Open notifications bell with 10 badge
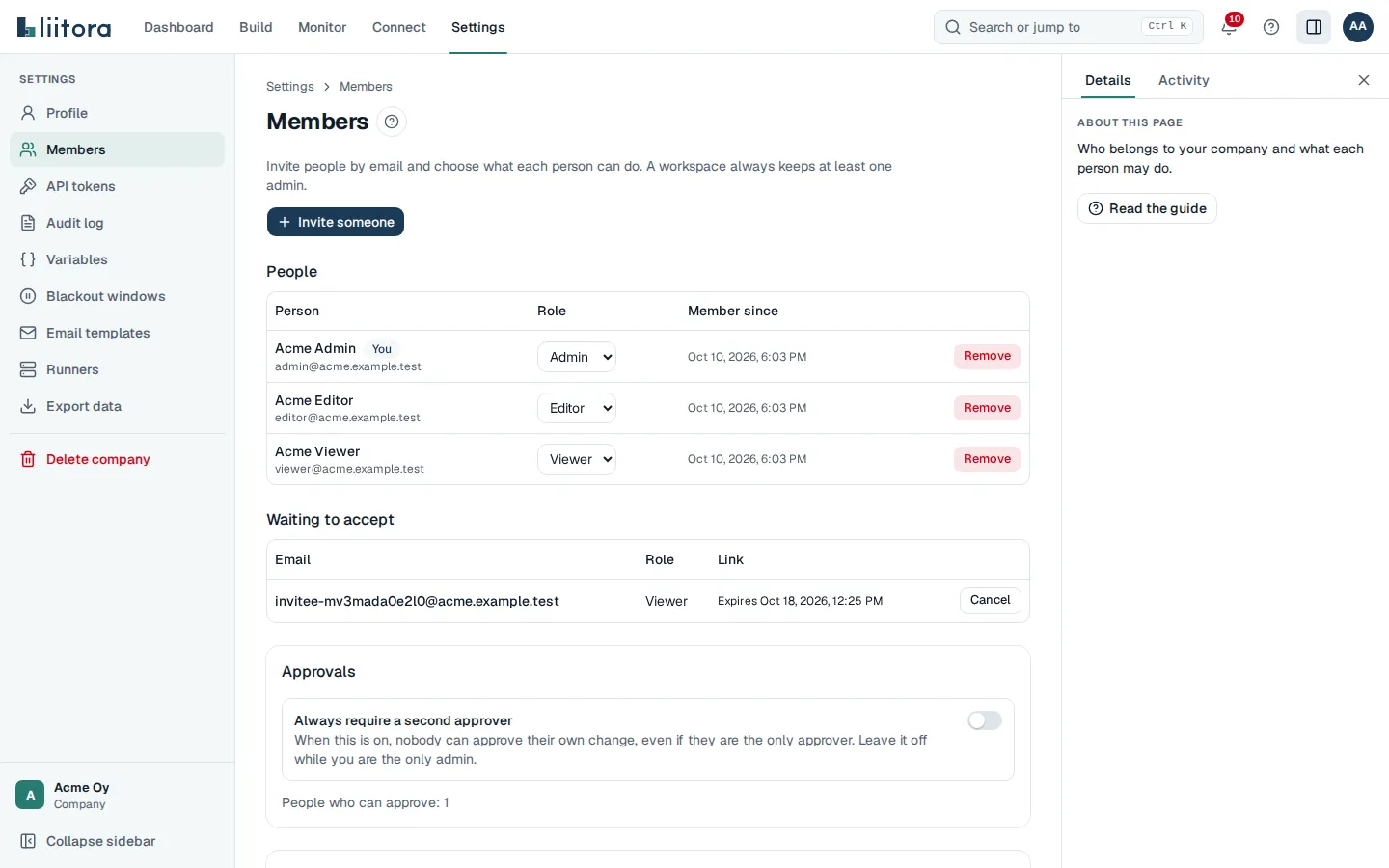 click(1229, 26)
